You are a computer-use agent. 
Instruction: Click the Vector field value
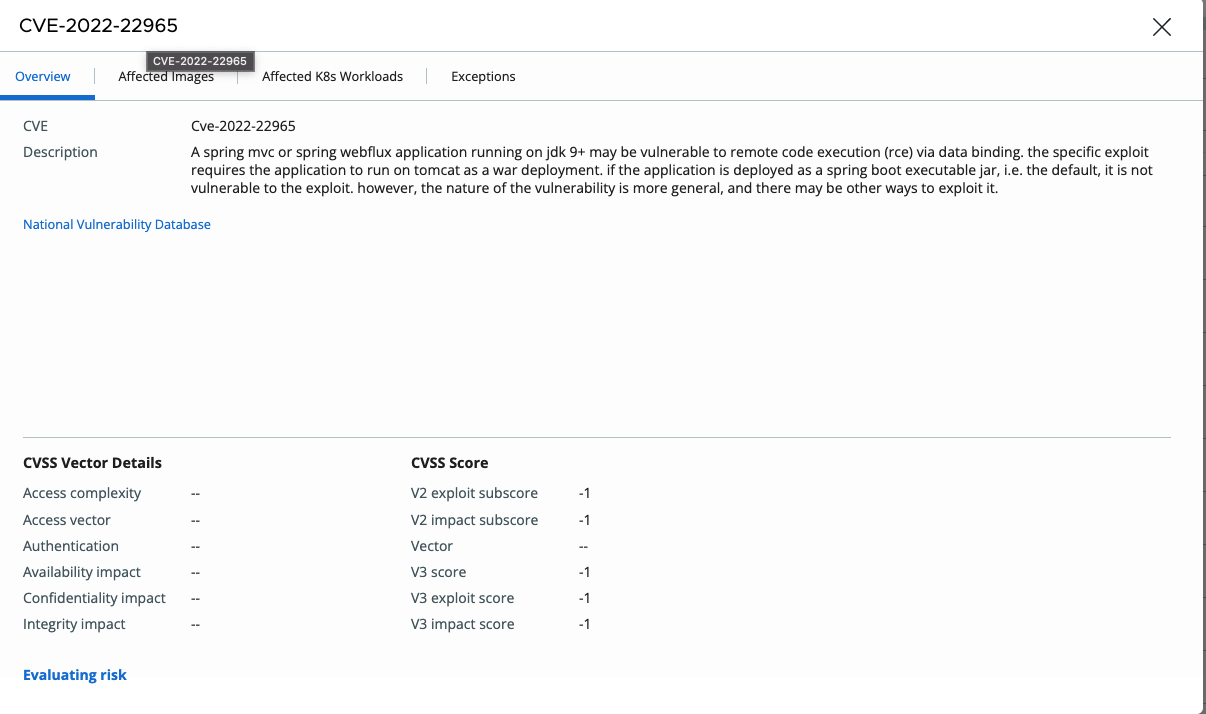tap(582, 546)
